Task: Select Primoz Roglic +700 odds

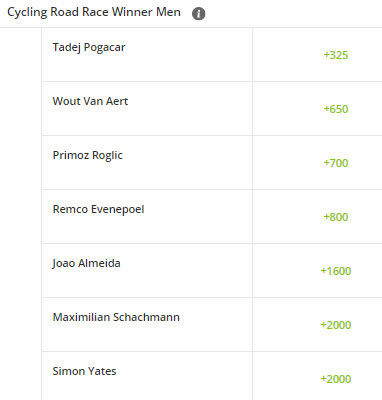Action: pyautogui.click(x=336, y=163)
